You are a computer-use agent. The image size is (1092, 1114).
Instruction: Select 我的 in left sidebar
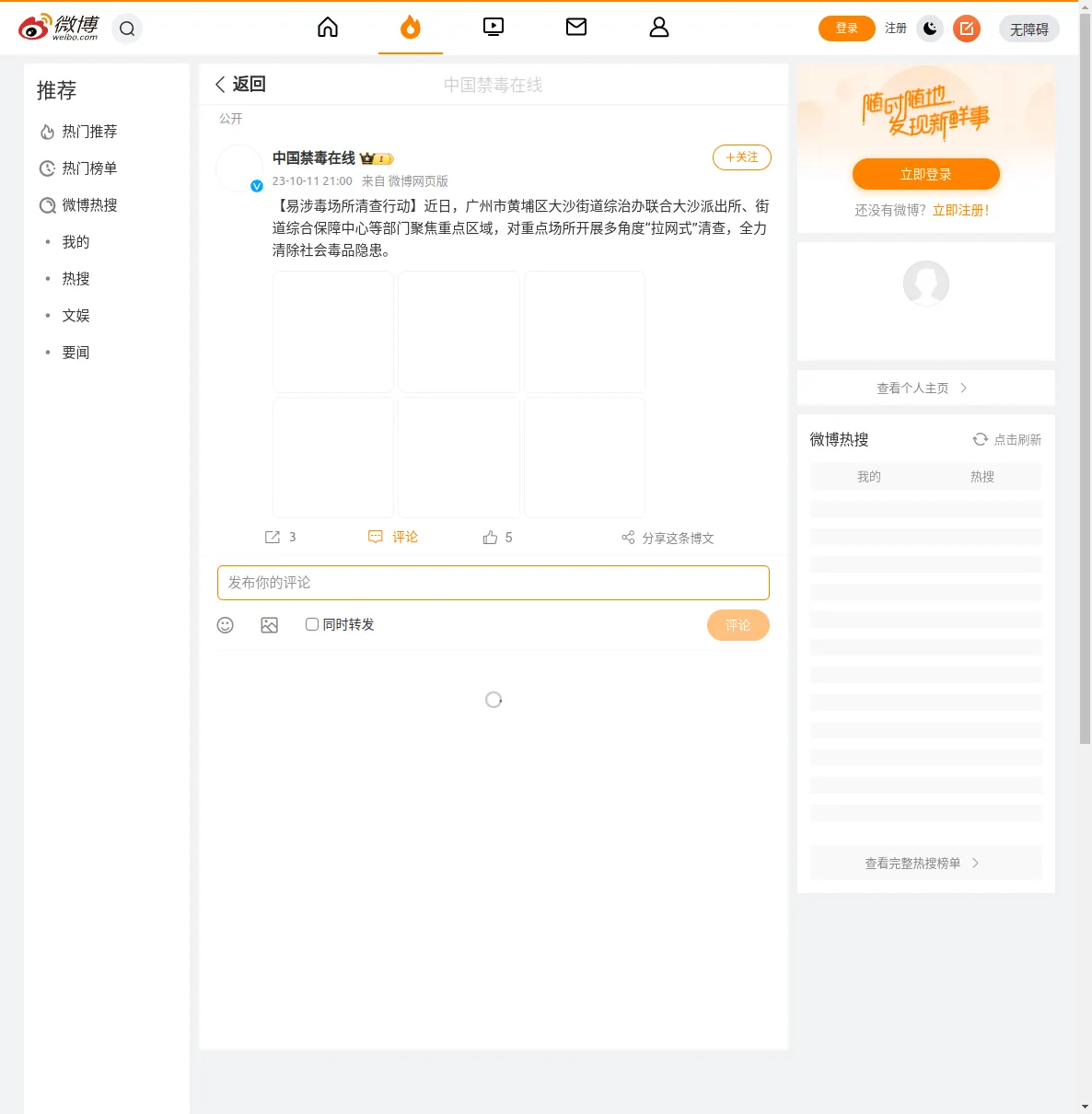[x=76, y=242]
